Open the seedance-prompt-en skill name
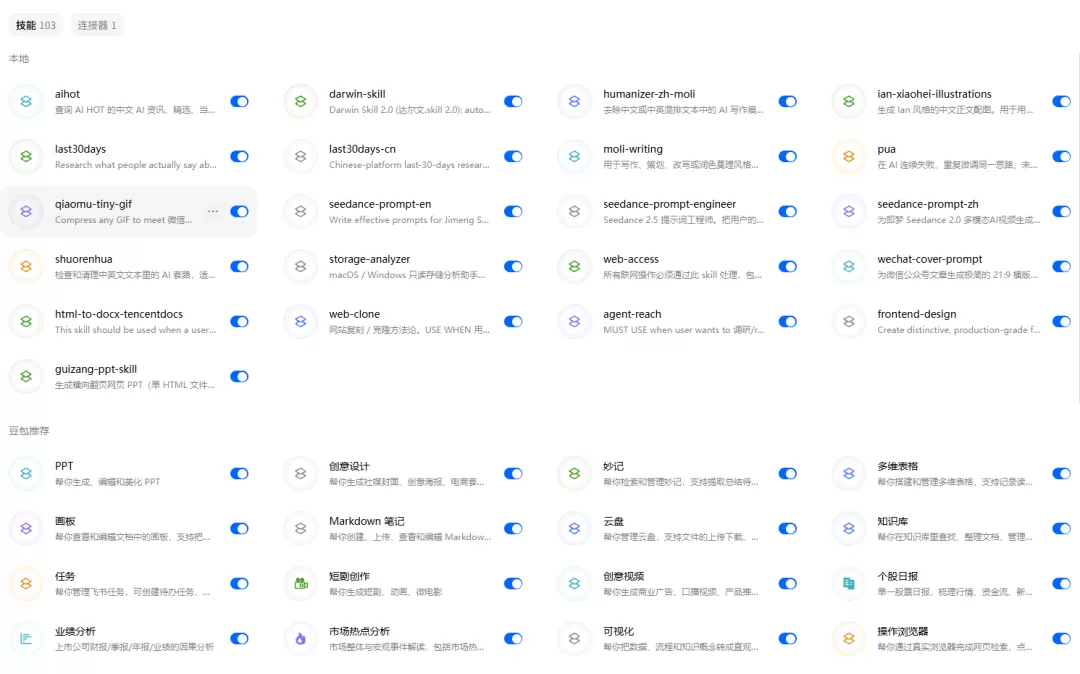1080x674 pixels. coord(380,204)
